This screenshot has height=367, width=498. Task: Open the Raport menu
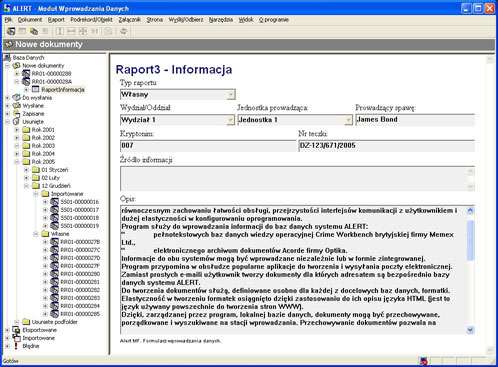56,20
